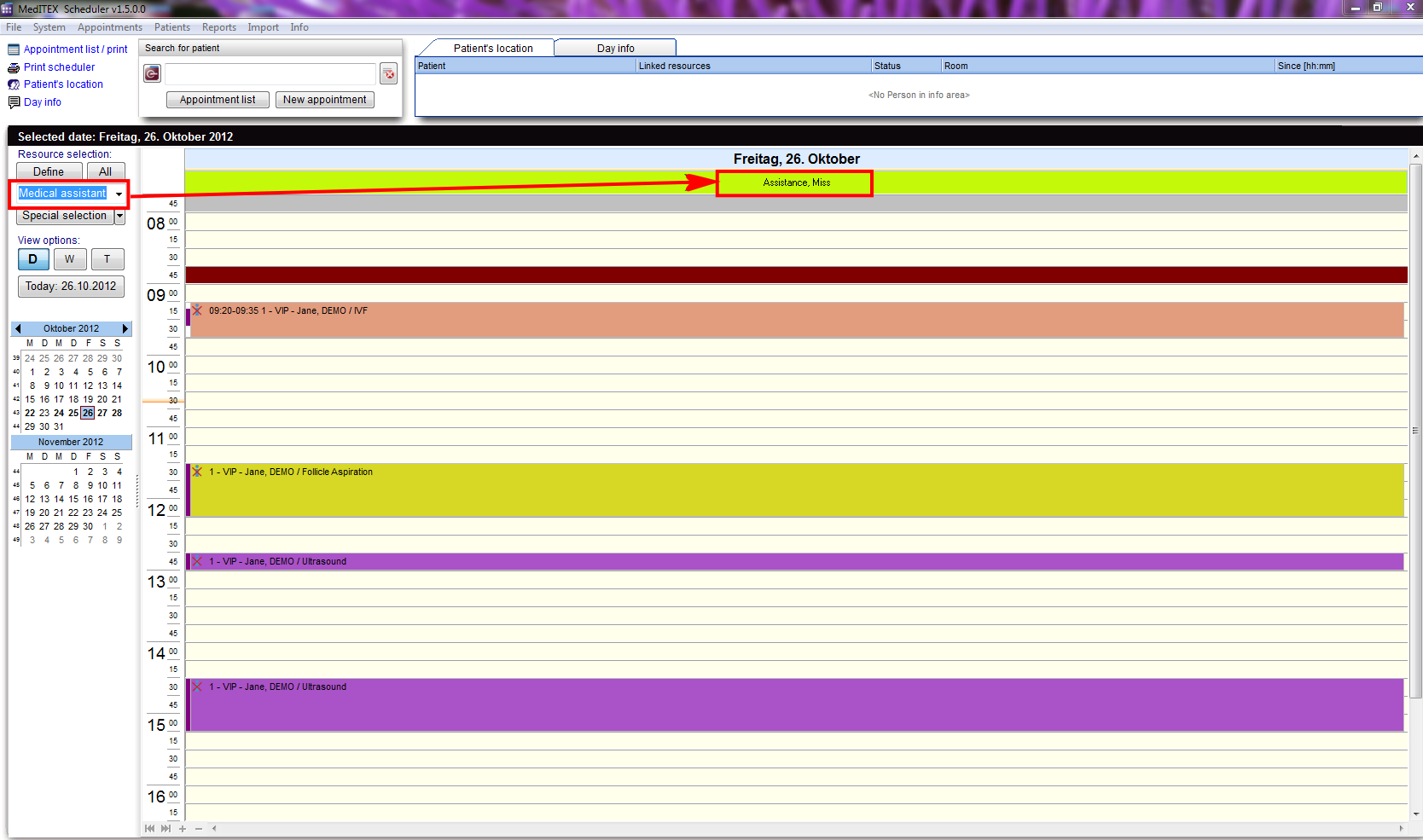Click the Patient's location heads icon
Viewport: 1423px width, 840px height.
[x=14, y=84]
